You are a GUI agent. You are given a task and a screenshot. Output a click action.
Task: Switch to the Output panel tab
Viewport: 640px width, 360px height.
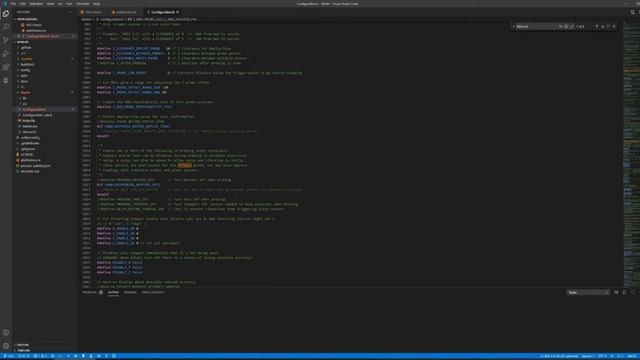coord(113,292)
